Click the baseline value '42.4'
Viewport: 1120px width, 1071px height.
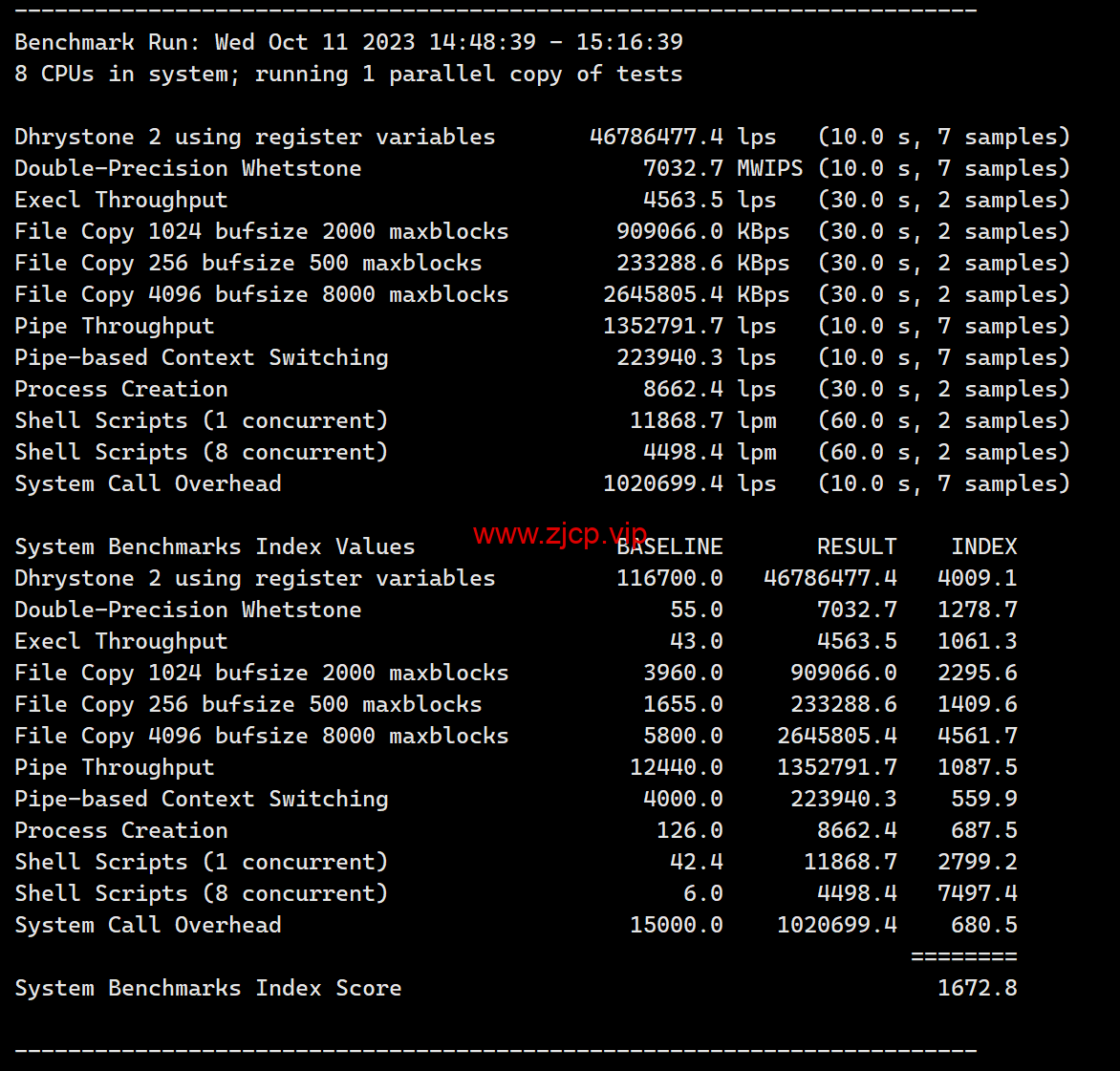697,861
